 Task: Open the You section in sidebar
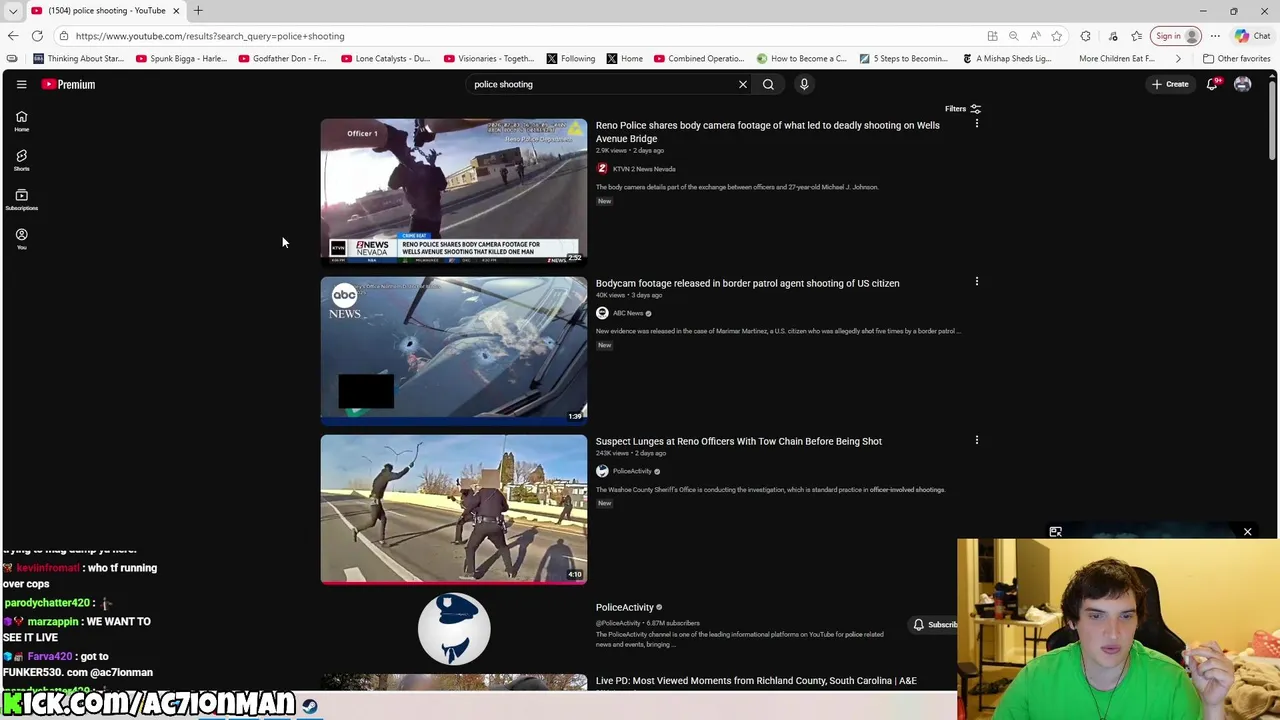pyautogui.click(x=21, y=238)
